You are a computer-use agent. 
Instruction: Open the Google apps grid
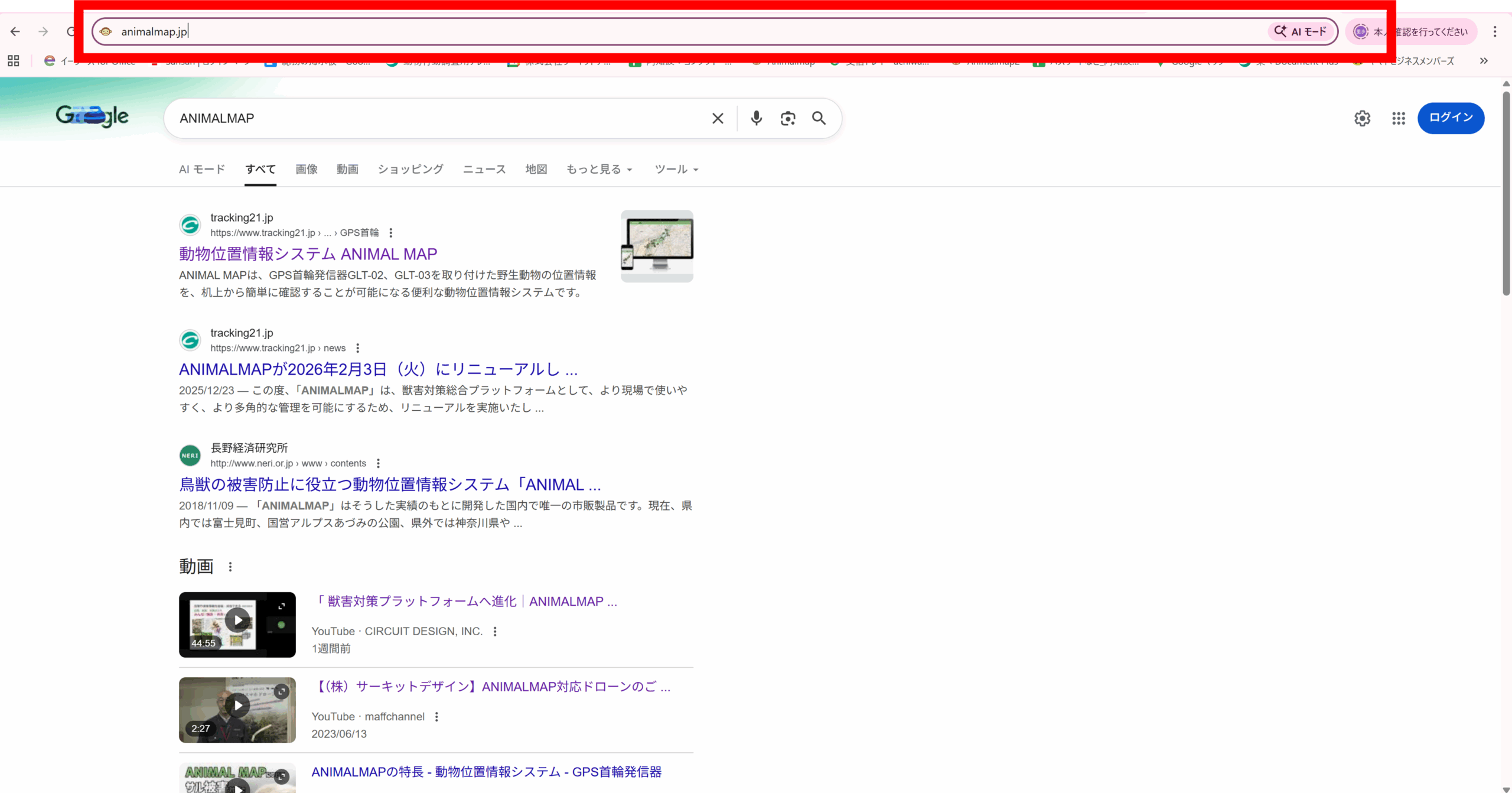click(x=1398, y=118)
